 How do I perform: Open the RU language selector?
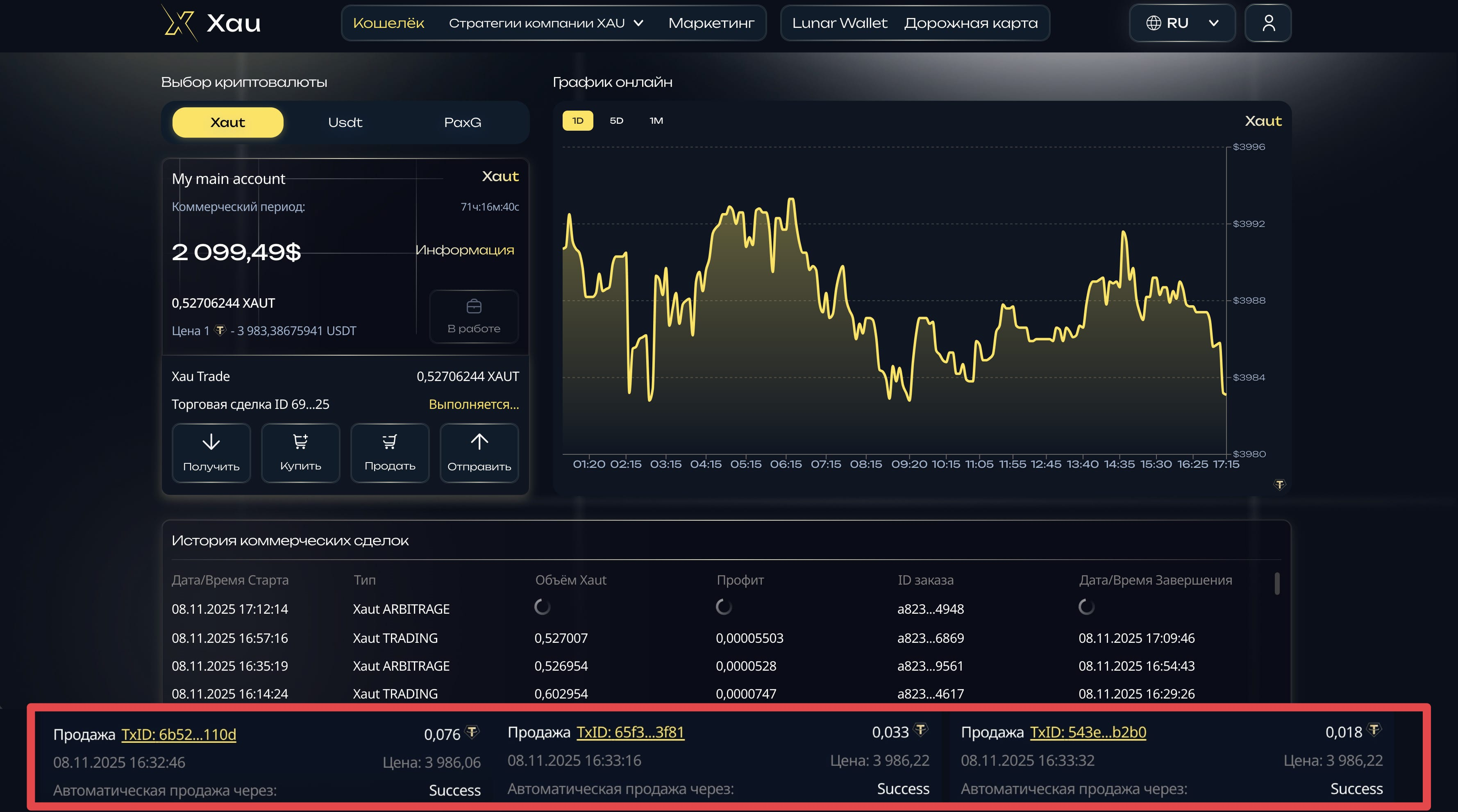pos(1182,23)
